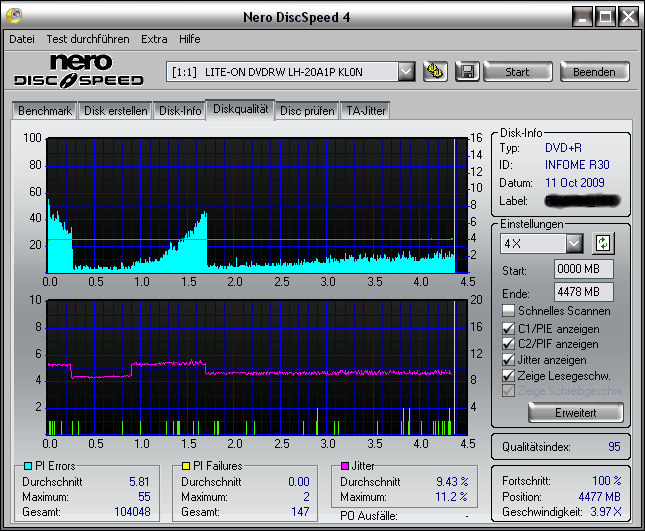
Task: Click the disabled Zeige Schreibgeschw. checkbox
Action: pos(508,391)
